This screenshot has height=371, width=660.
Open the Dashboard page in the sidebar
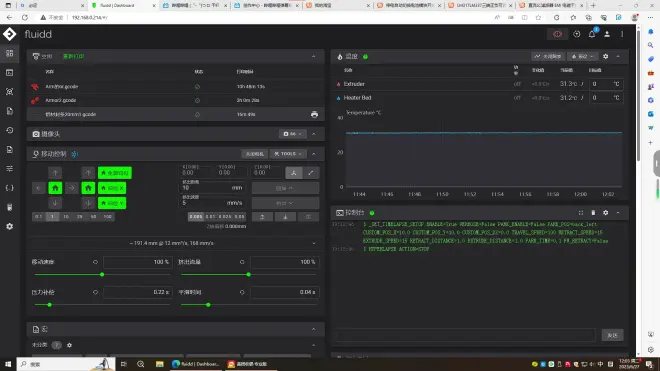(x=9, y=53)
